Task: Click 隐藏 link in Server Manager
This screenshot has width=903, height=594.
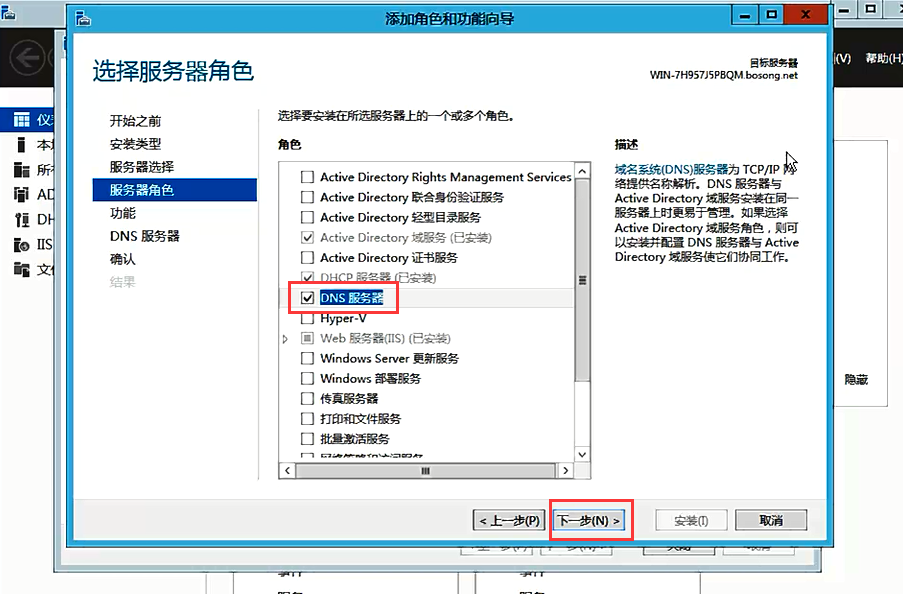Action: [856, 380]
